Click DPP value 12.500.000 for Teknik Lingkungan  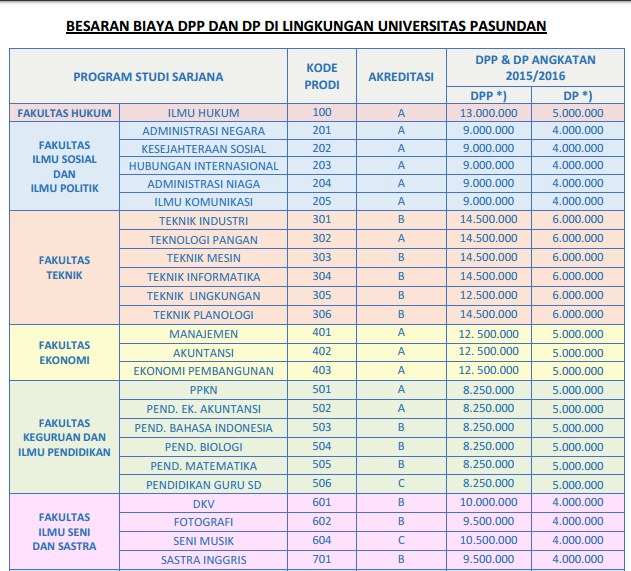[489, 295]
